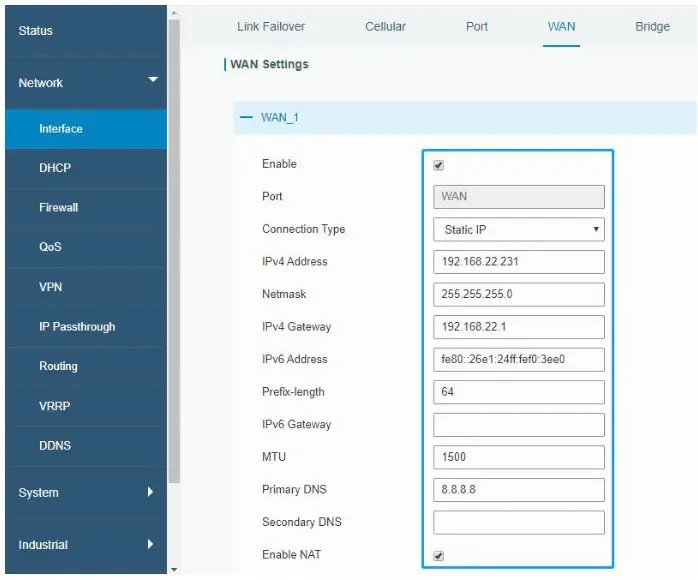Click the Prefix-length field
698x580 pixels.
(519, 392)
